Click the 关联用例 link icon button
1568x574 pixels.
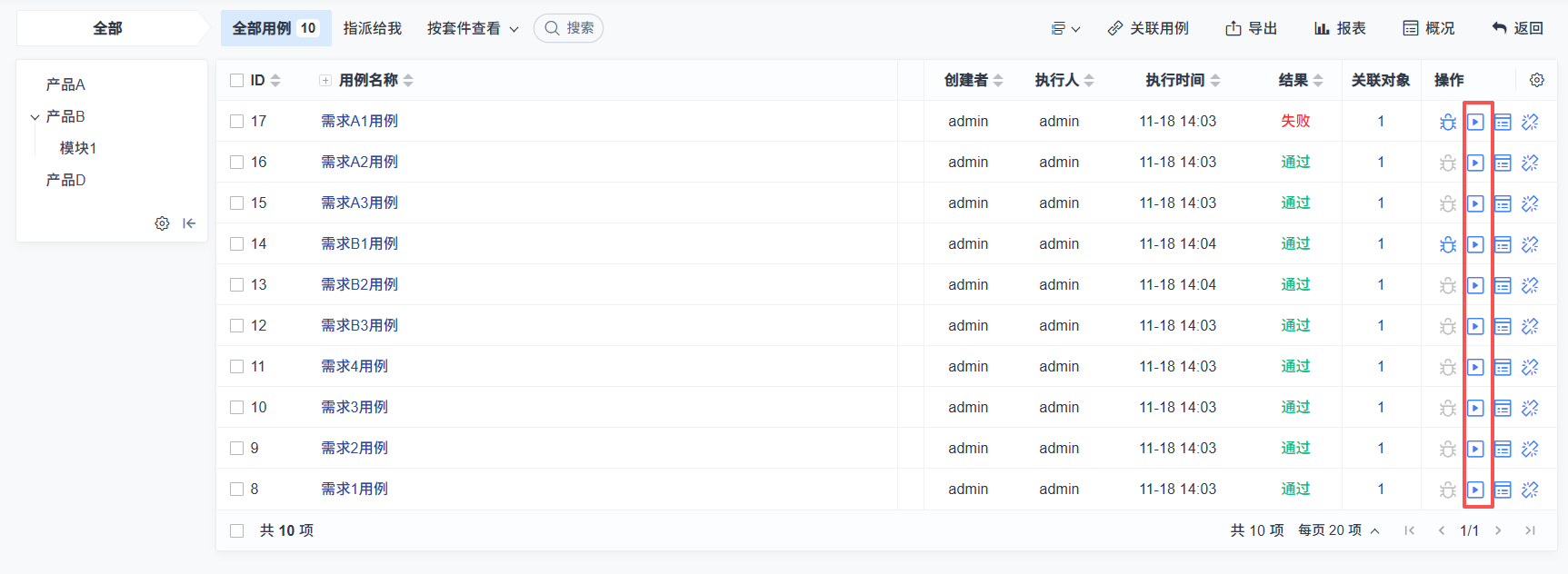[1148, 28]
